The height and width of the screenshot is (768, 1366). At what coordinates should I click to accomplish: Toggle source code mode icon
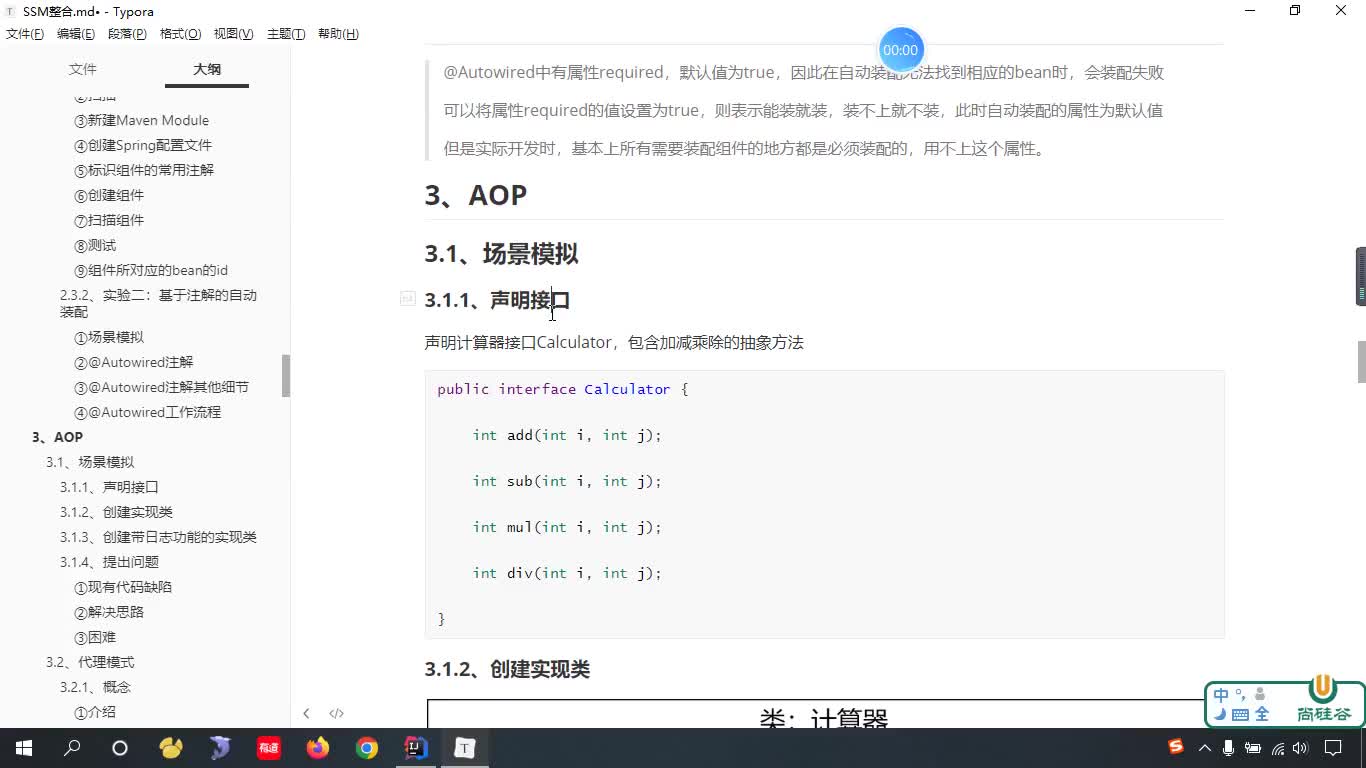pos(337,713)
